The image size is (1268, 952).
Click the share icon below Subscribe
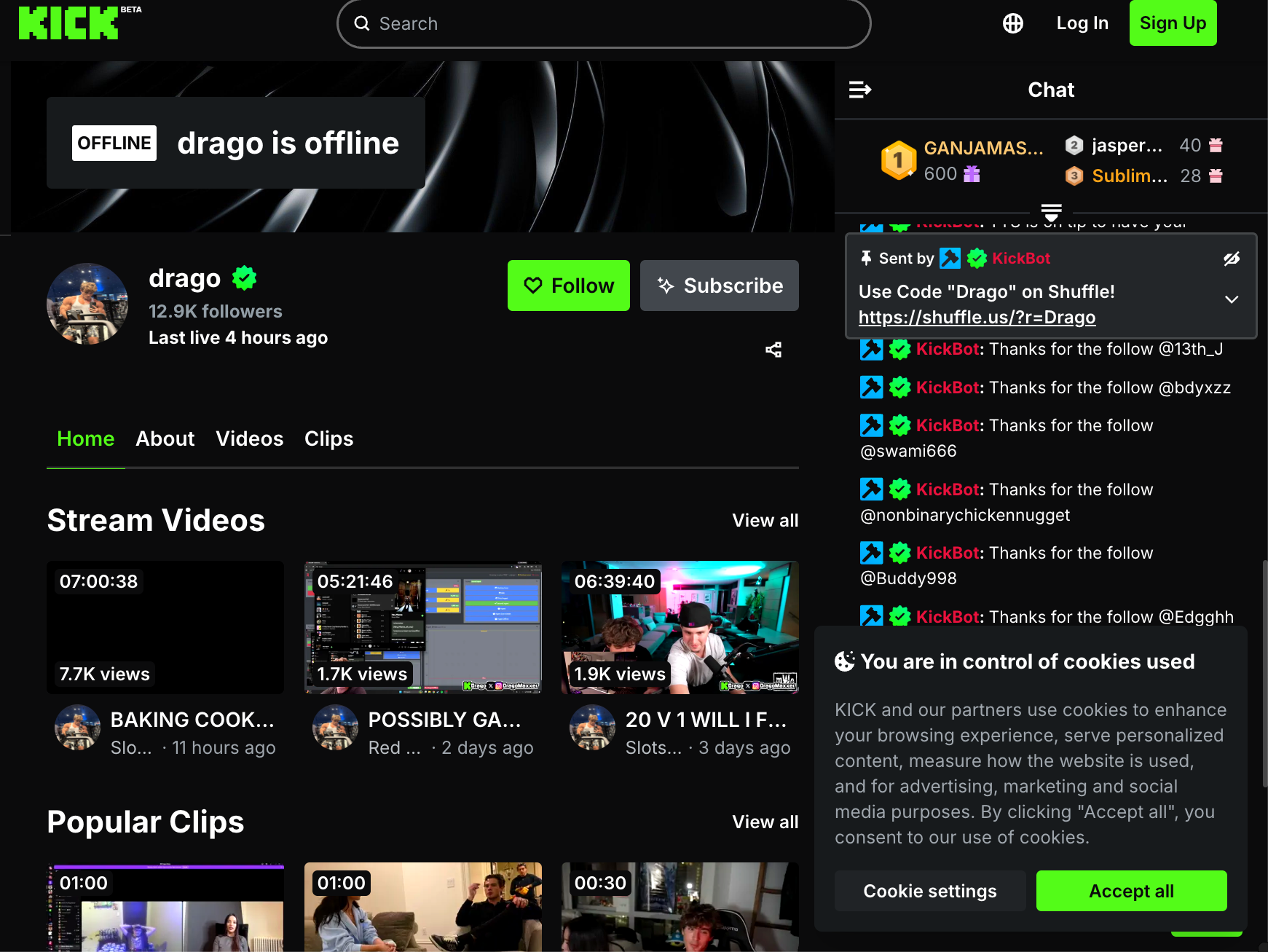(x=773, y=350)
